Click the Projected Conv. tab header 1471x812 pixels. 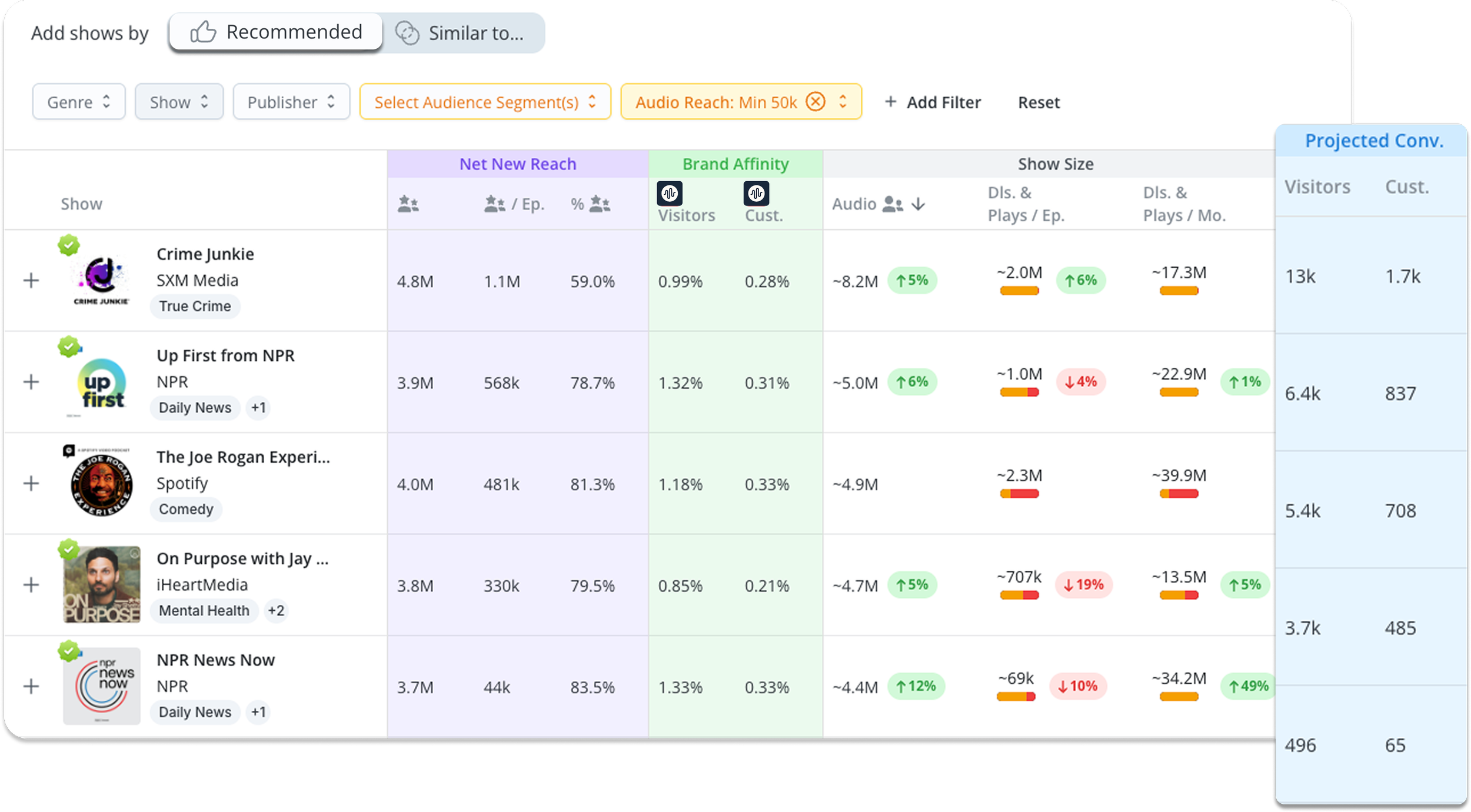1373,141
